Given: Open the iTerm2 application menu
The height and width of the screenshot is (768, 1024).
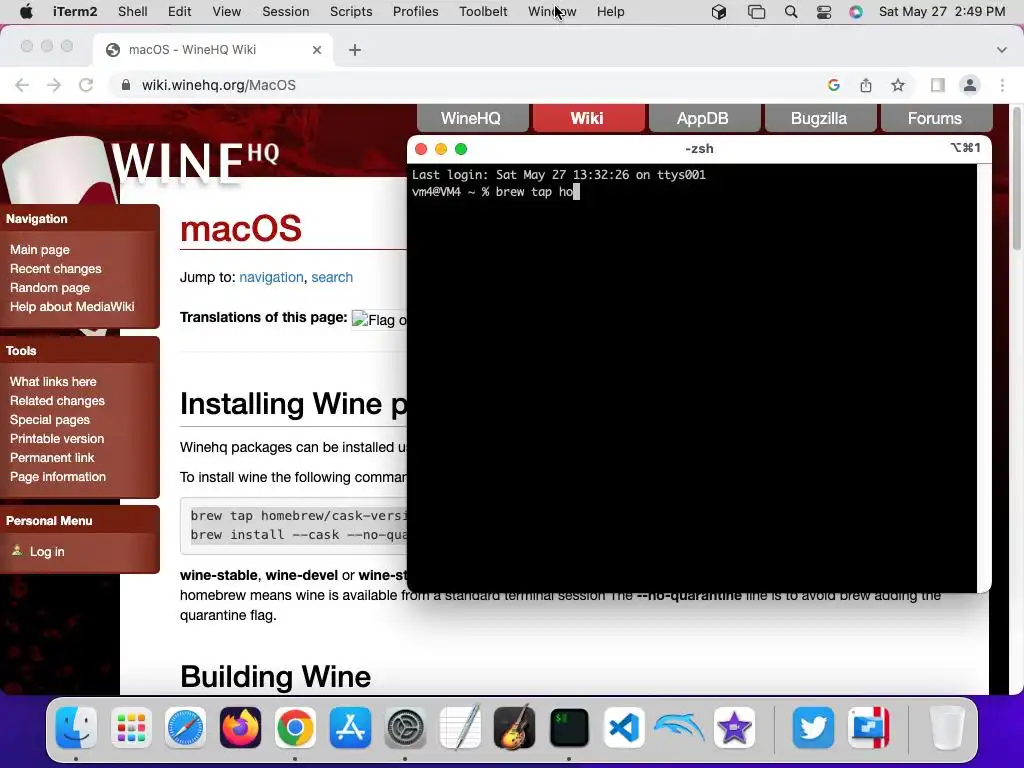Looking at the screenshot, I should 75,12.
